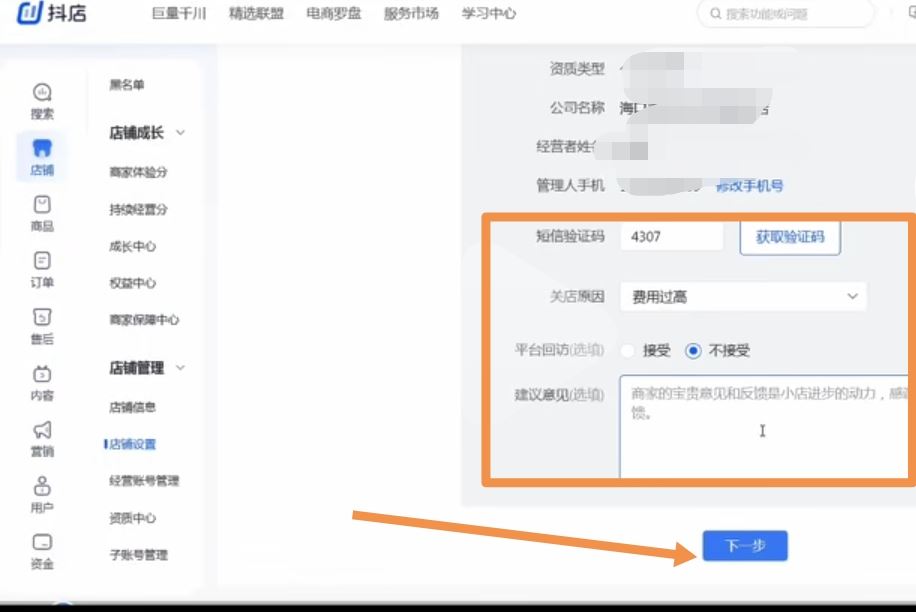Click the 短信验证码 input field
Image resolution: width=916 pixels, height=612 pixels.
coord(671,237)
